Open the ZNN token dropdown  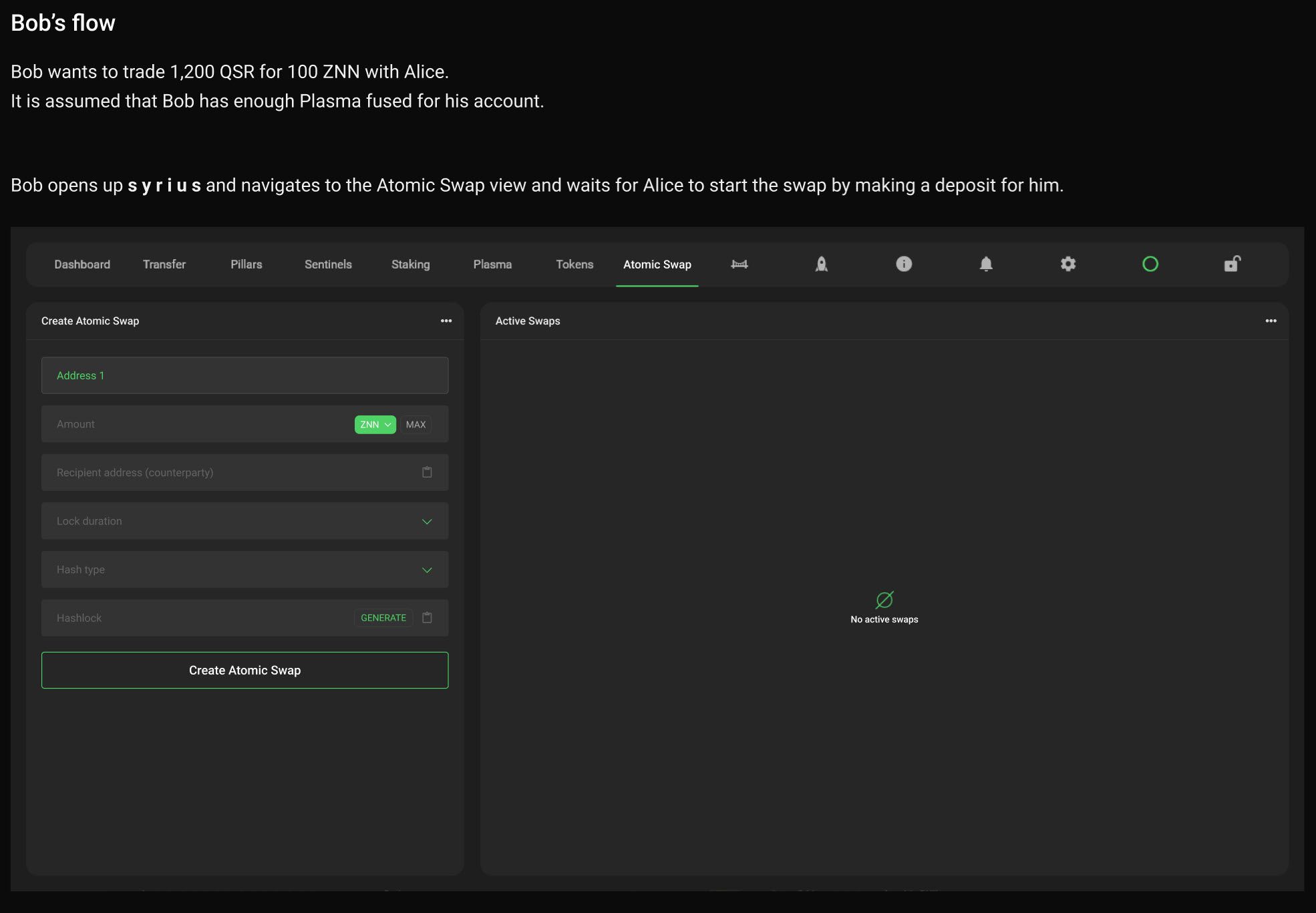pos(375,425)
